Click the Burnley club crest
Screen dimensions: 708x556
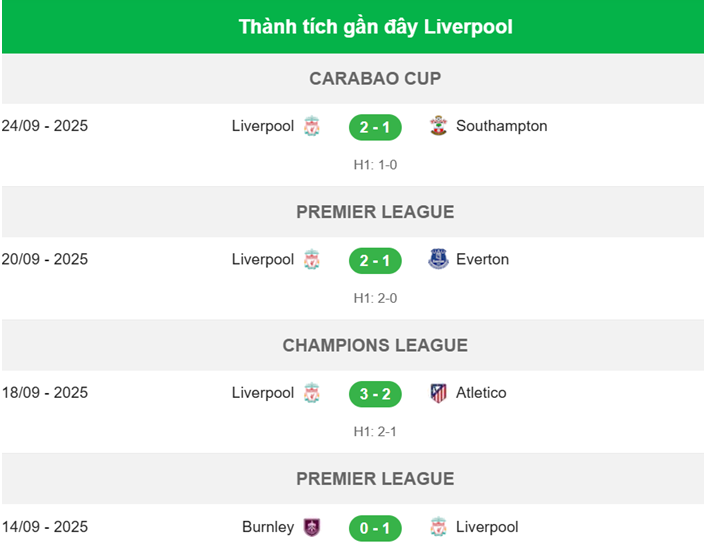[312, 527]
